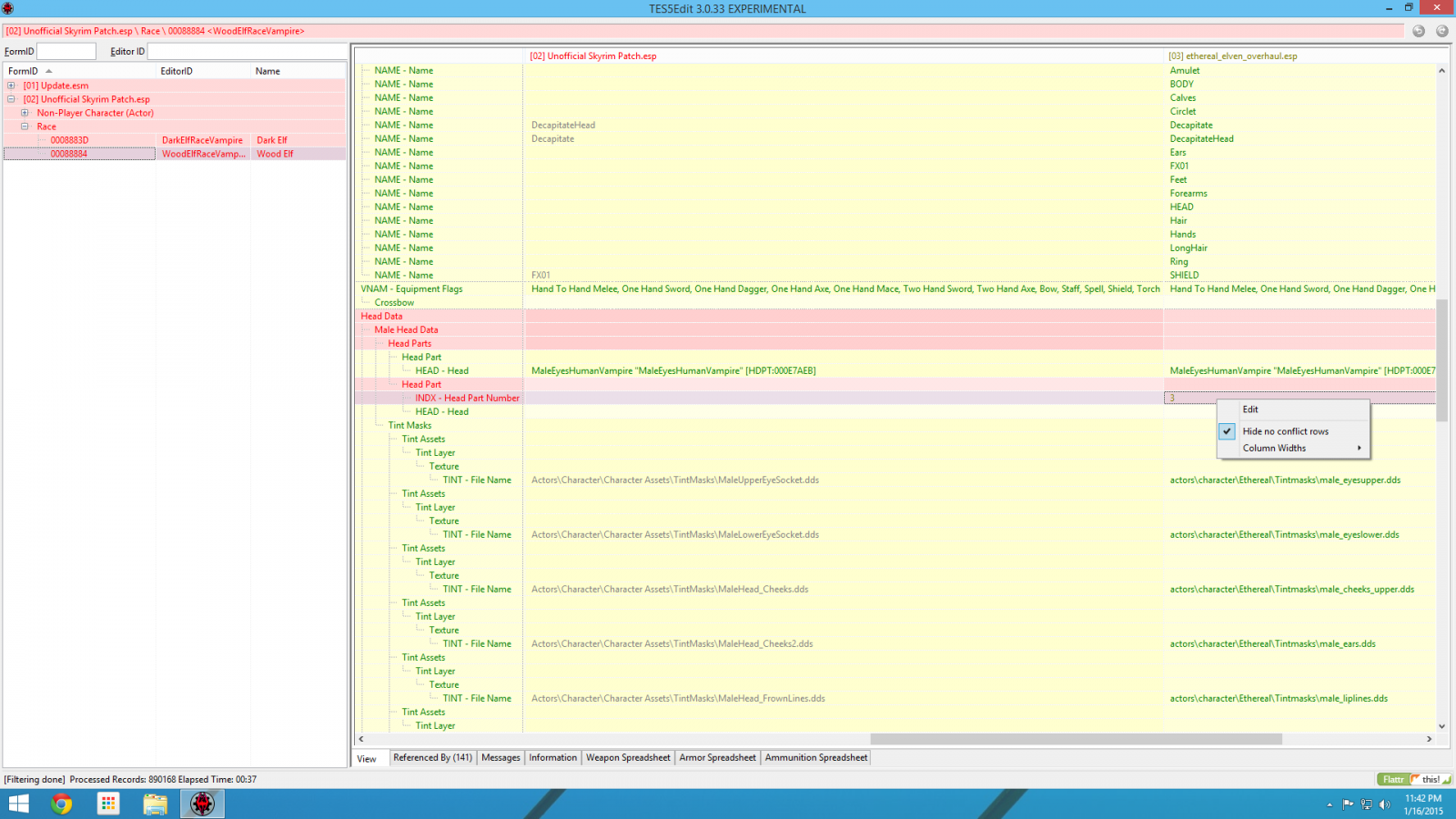
Task: Open the Information tab
Action: click(x=552, y=757)
